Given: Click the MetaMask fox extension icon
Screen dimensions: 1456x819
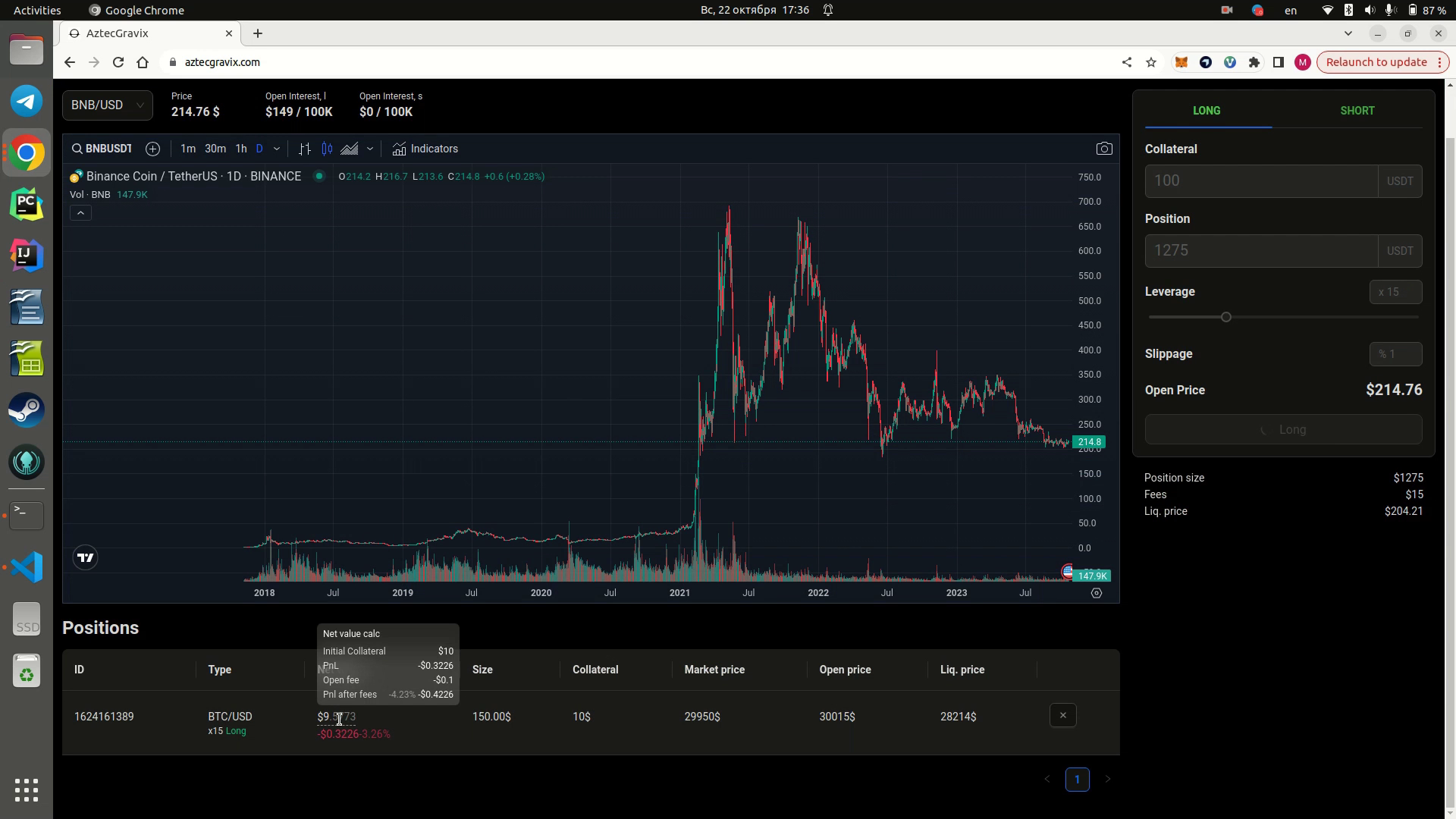Looking at the screenshot, I should (x=1181, y=62).
